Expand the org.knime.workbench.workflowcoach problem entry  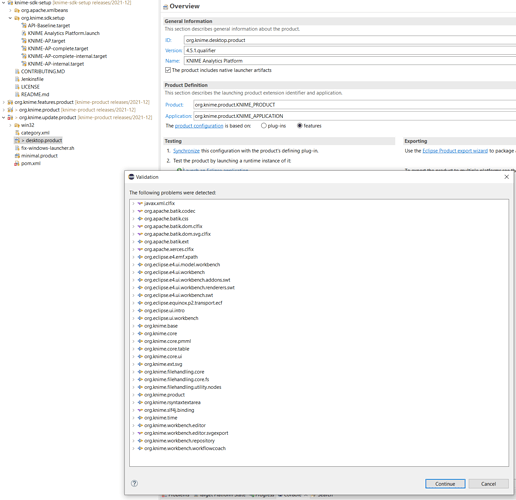coord(133,449)
